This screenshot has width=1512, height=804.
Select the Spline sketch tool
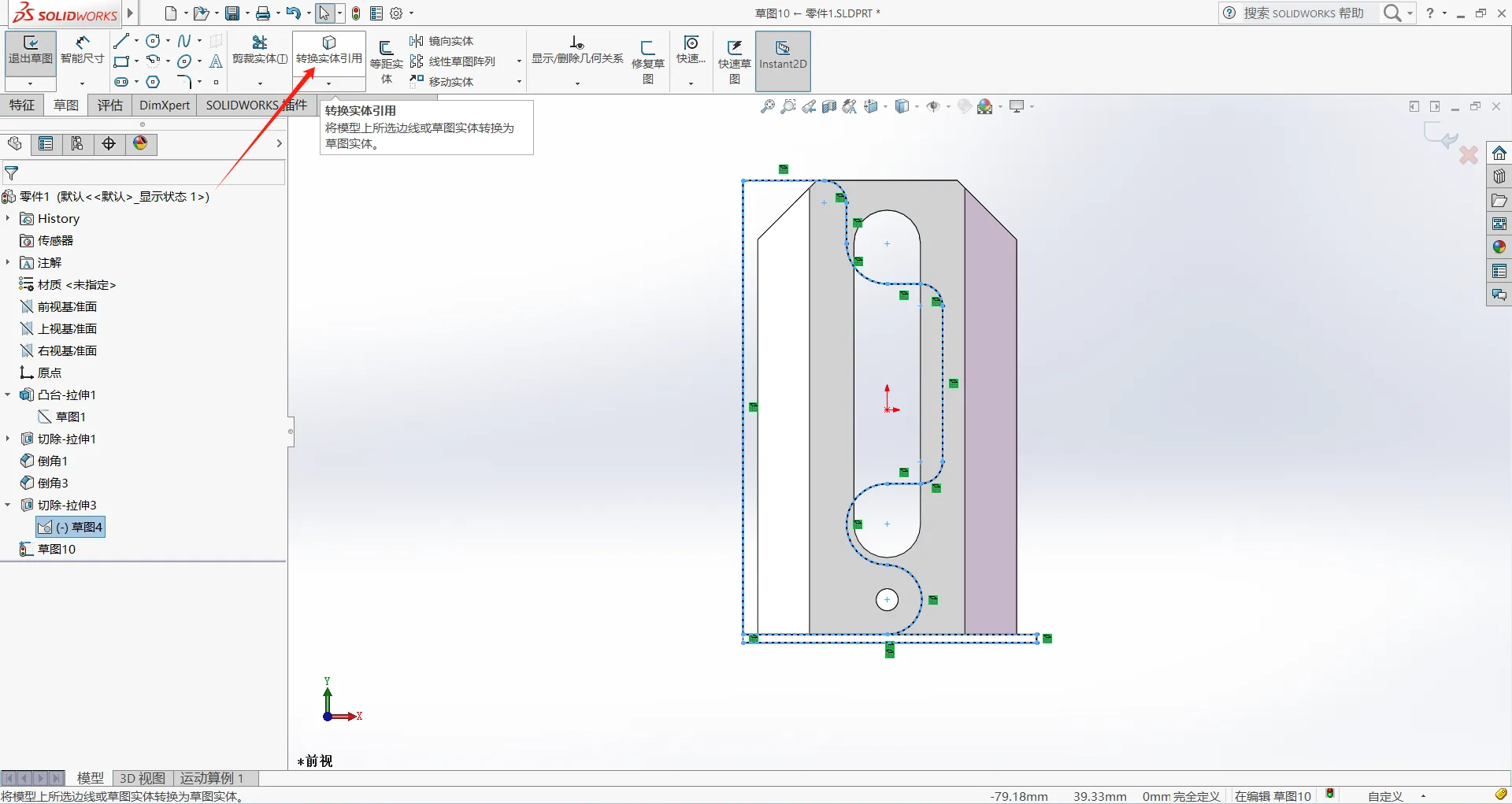tap(184, 41)
